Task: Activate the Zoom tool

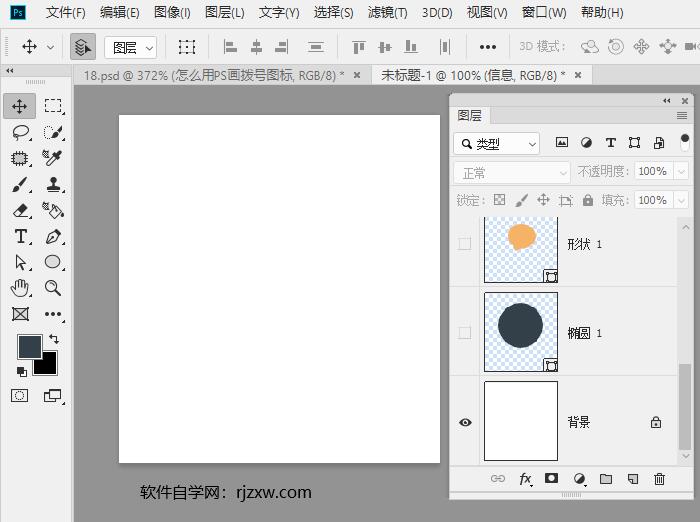Action: coord(53,288)
